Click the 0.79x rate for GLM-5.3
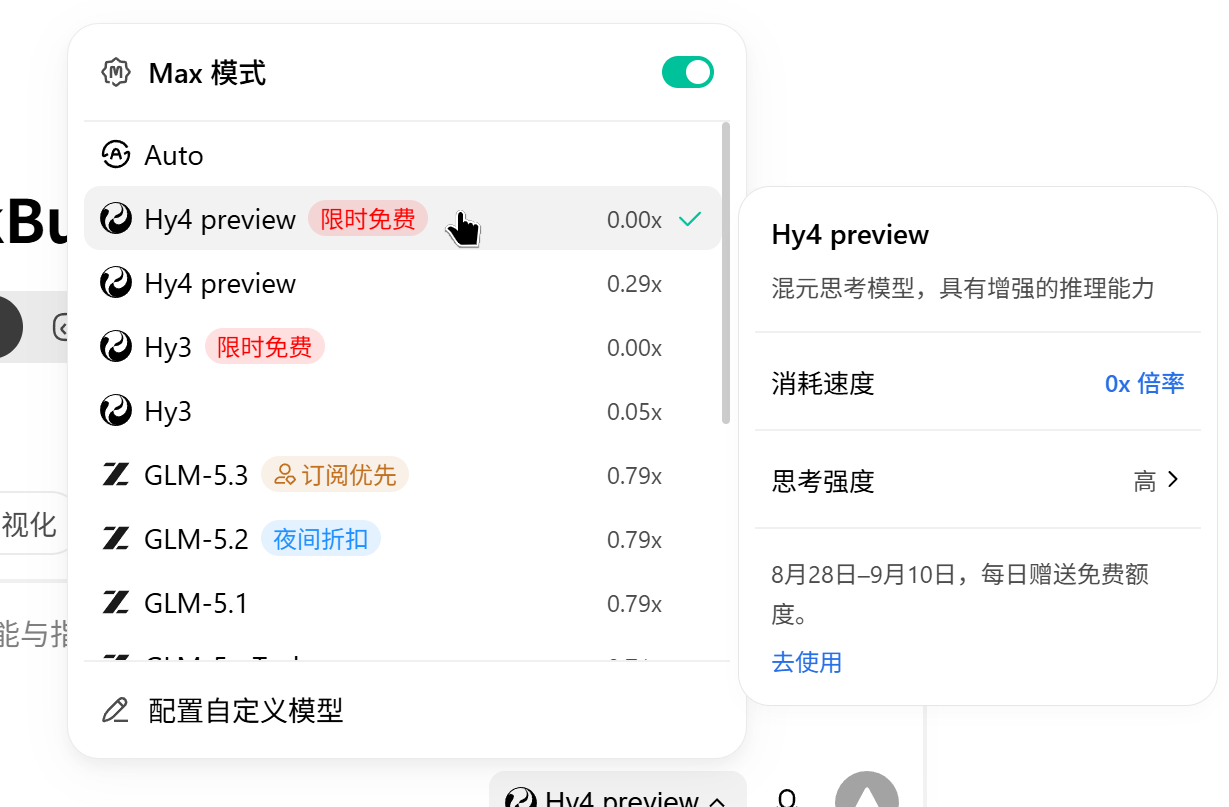This screenshot has width=1229, height=807. click(634, 475)
